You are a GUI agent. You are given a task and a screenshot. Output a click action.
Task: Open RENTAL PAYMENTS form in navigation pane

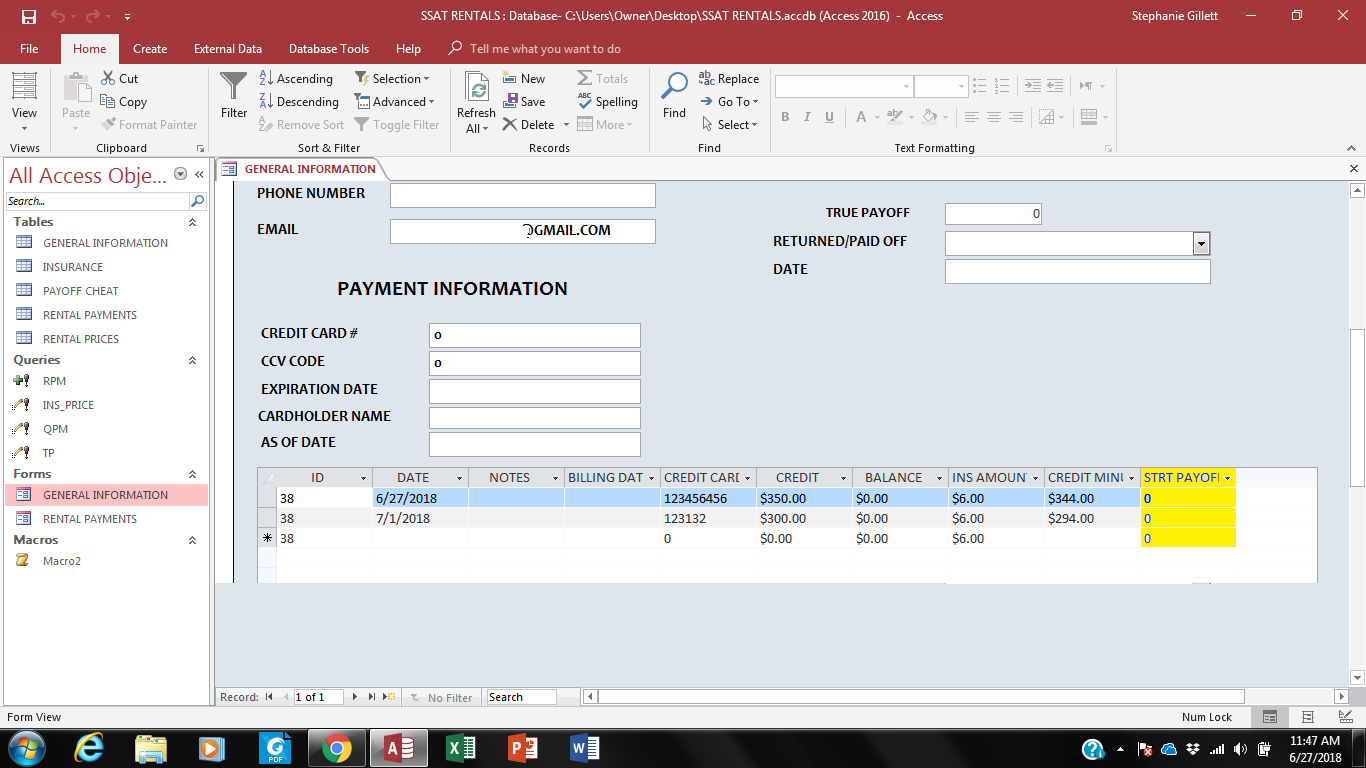pyautogui.click(x=105, y=519)
